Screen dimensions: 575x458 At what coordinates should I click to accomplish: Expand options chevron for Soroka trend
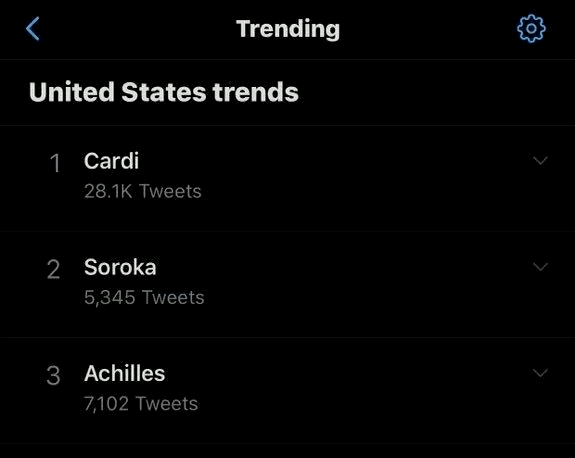(x=540, y=267)
